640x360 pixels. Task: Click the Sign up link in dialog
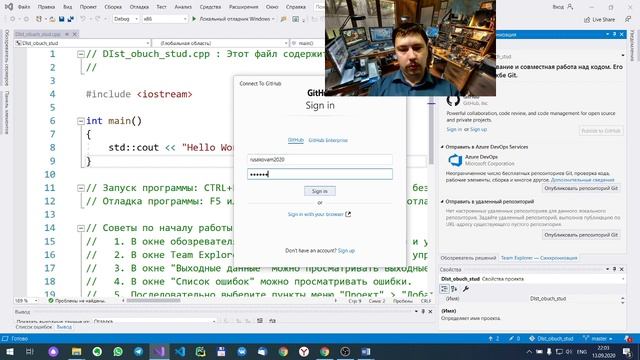coord(346,251)
